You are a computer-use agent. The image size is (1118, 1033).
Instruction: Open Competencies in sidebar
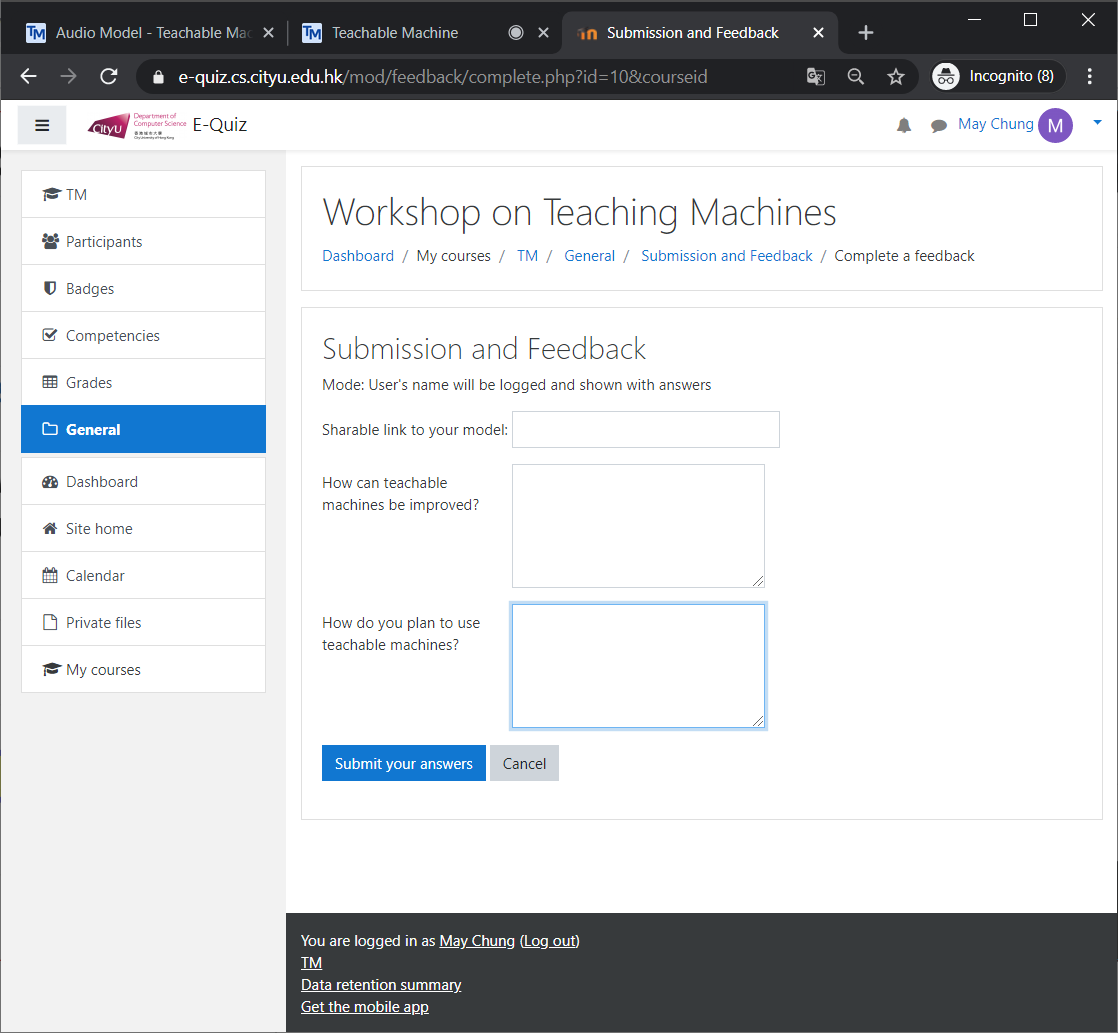click(x=143, y=336)
